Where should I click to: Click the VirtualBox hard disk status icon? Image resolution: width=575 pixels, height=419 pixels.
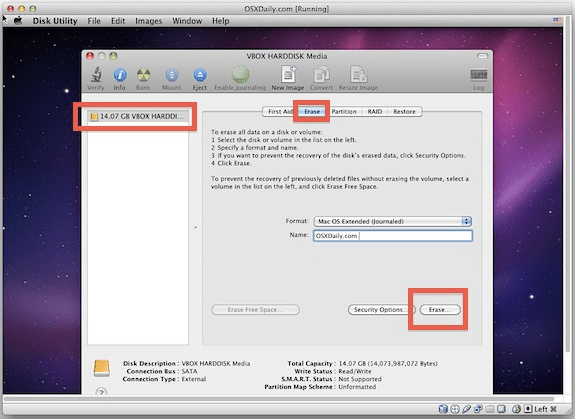pos(443,409)
